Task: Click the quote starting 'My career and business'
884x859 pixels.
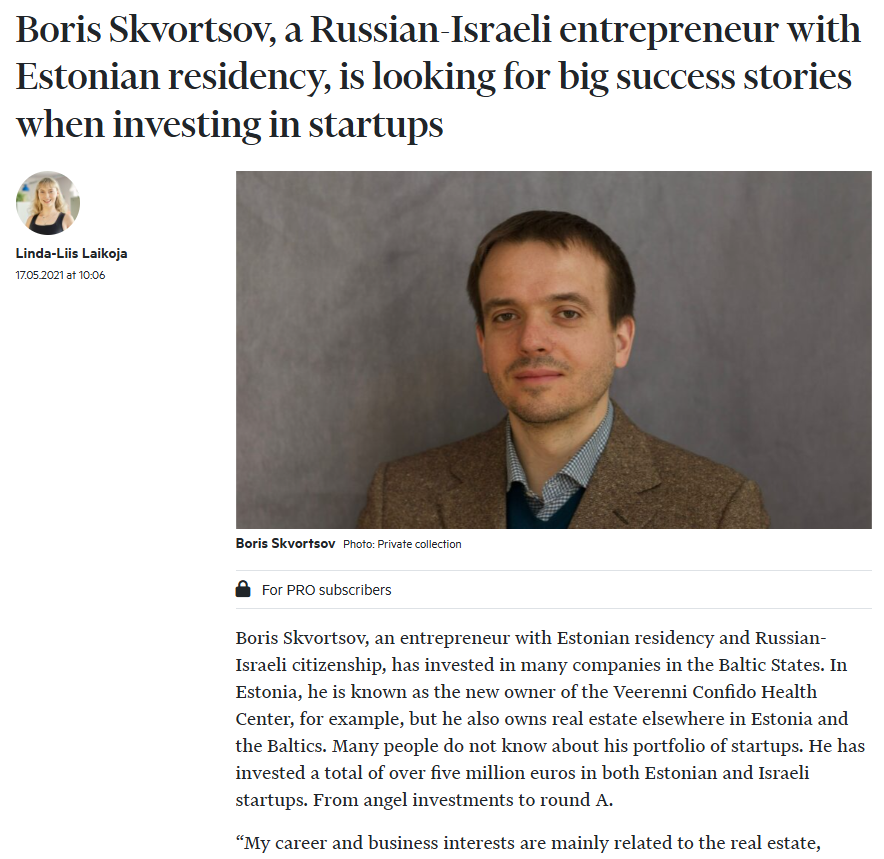Action: [x=528, y=843]
